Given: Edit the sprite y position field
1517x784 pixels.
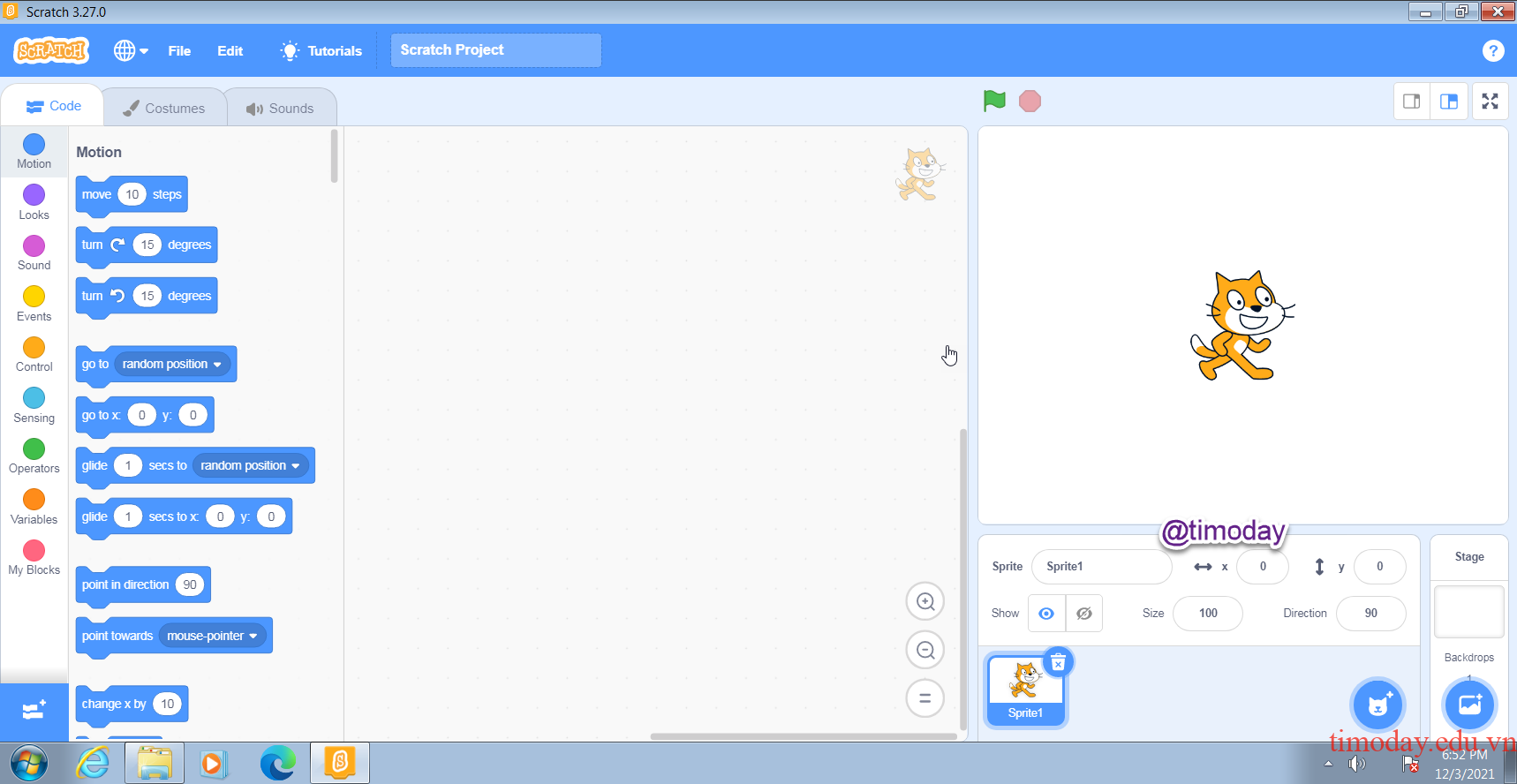Looking at the screenshot, I should pyautogui.click(x=1380, y=567).
